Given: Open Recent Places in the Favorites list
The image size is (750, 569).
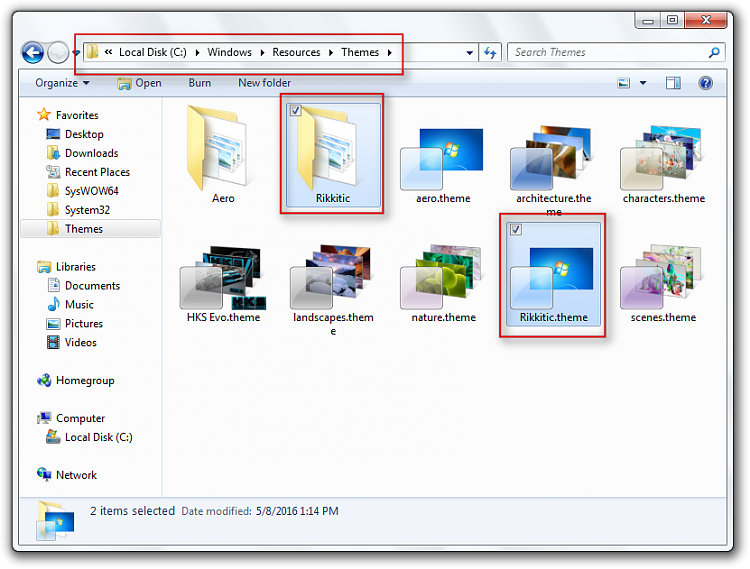Looking at the screenshot, I should click(88, 172).
